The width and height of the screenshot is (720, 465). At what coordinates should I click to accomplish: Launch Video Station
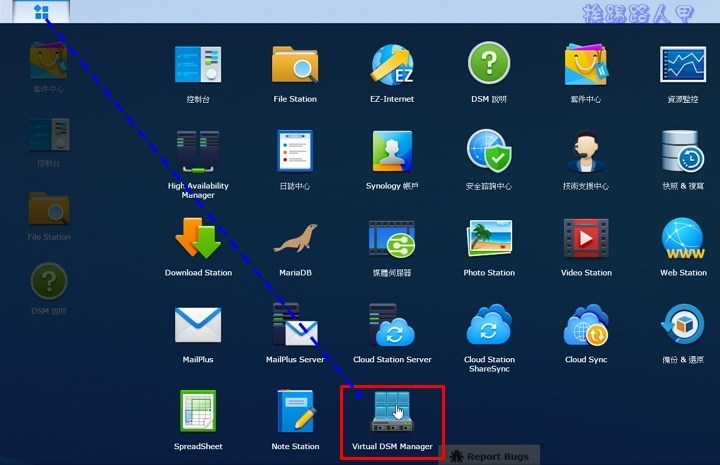(x=586, y=239)
